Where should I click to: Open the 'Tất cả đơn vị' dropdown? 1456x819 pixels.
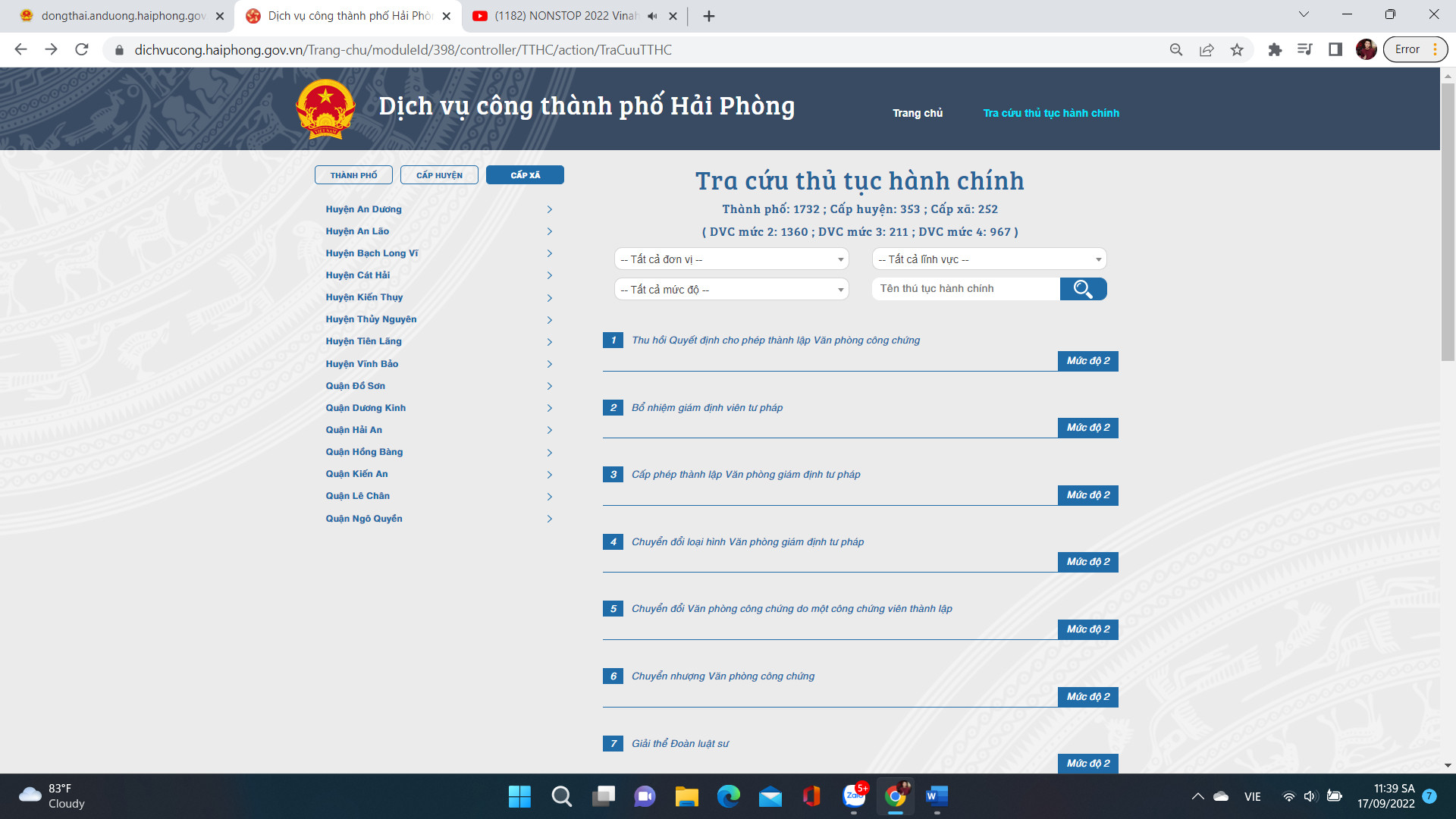point(731,259)
